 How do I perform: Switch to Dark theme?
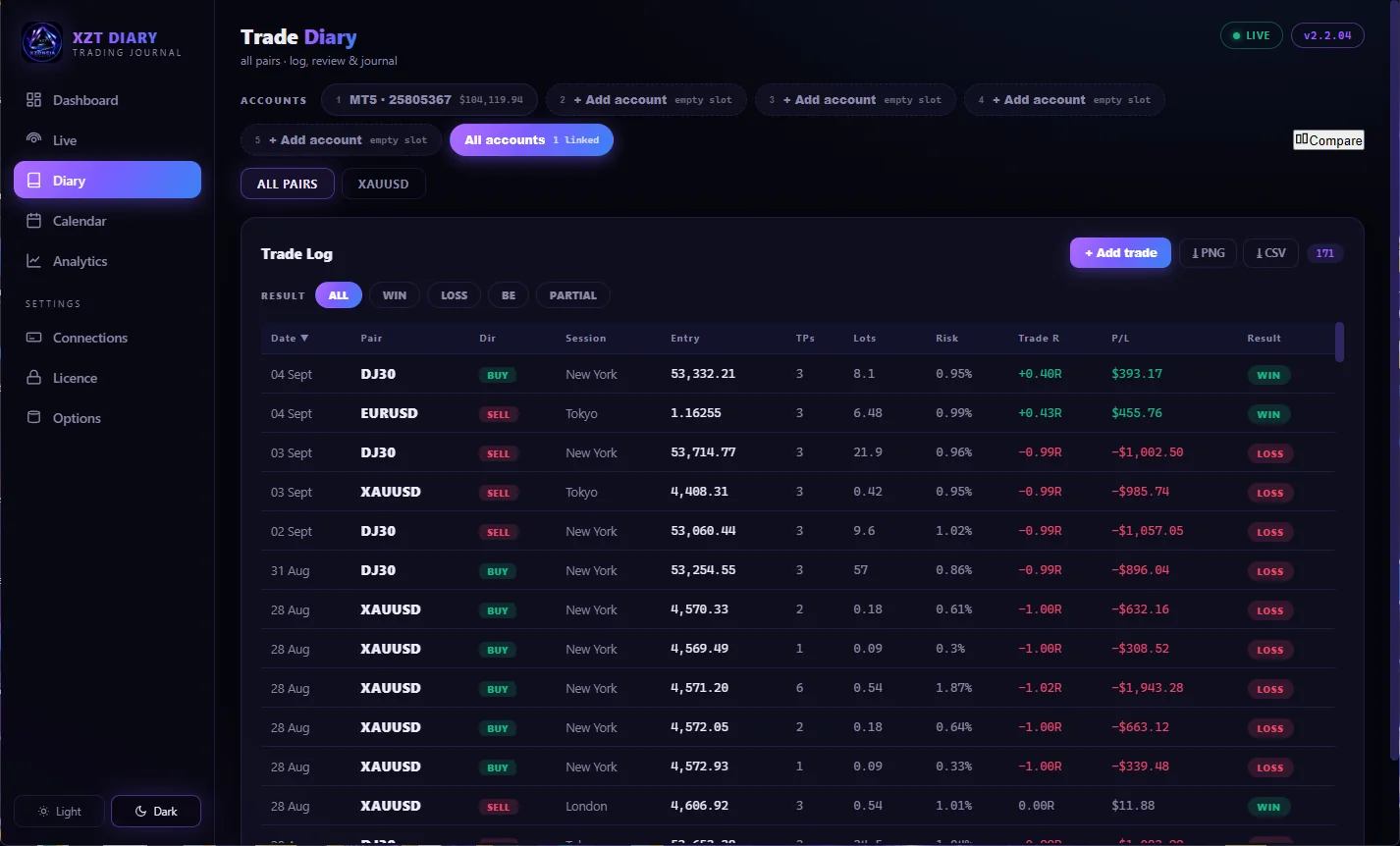click(156, 812)
